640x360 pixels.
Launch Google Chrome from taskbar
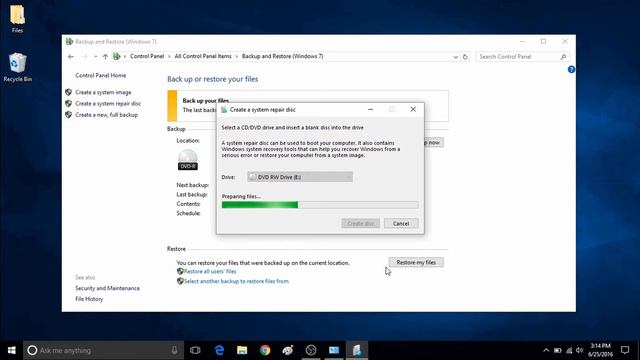[x=265, y=350]
